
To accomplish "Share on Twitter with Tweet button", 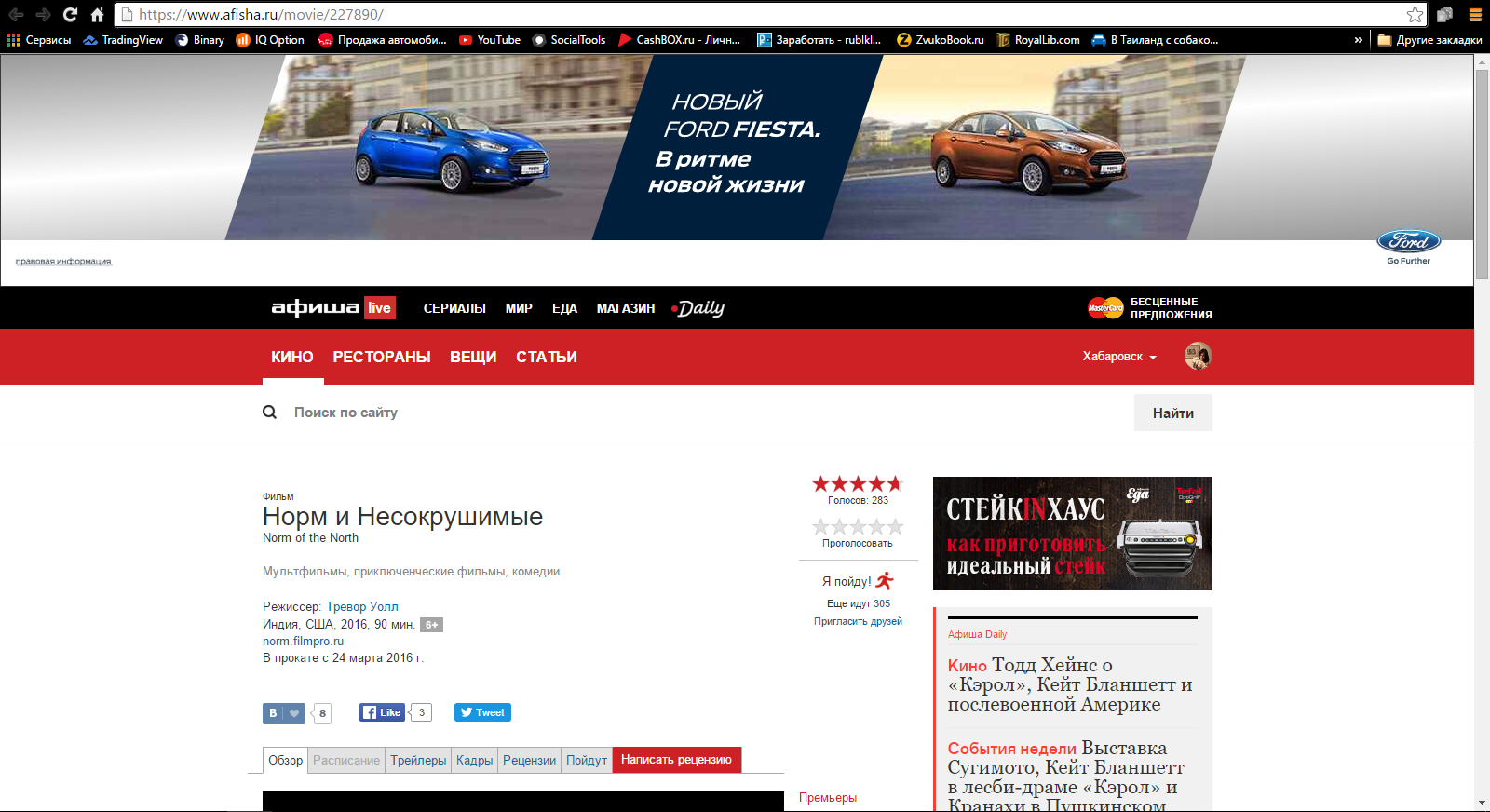I will (x=482, y=712).
